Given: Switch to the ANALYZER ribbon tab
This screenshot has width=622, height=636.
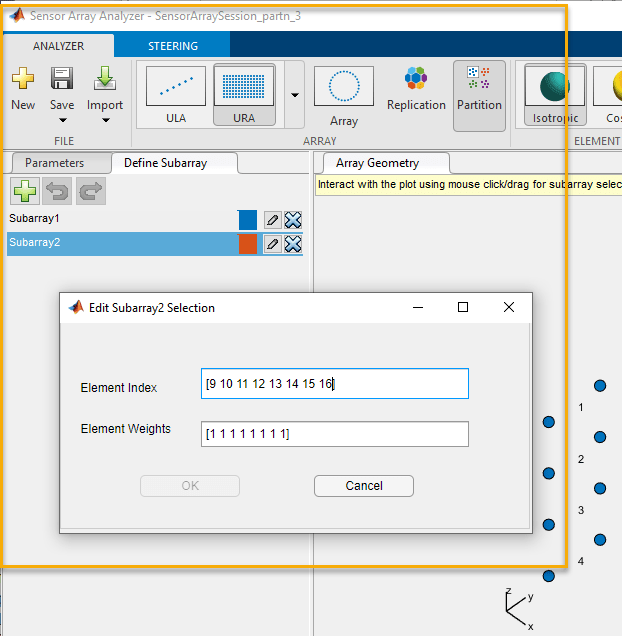Looking at the screenshot, I should tap(58, 46).
